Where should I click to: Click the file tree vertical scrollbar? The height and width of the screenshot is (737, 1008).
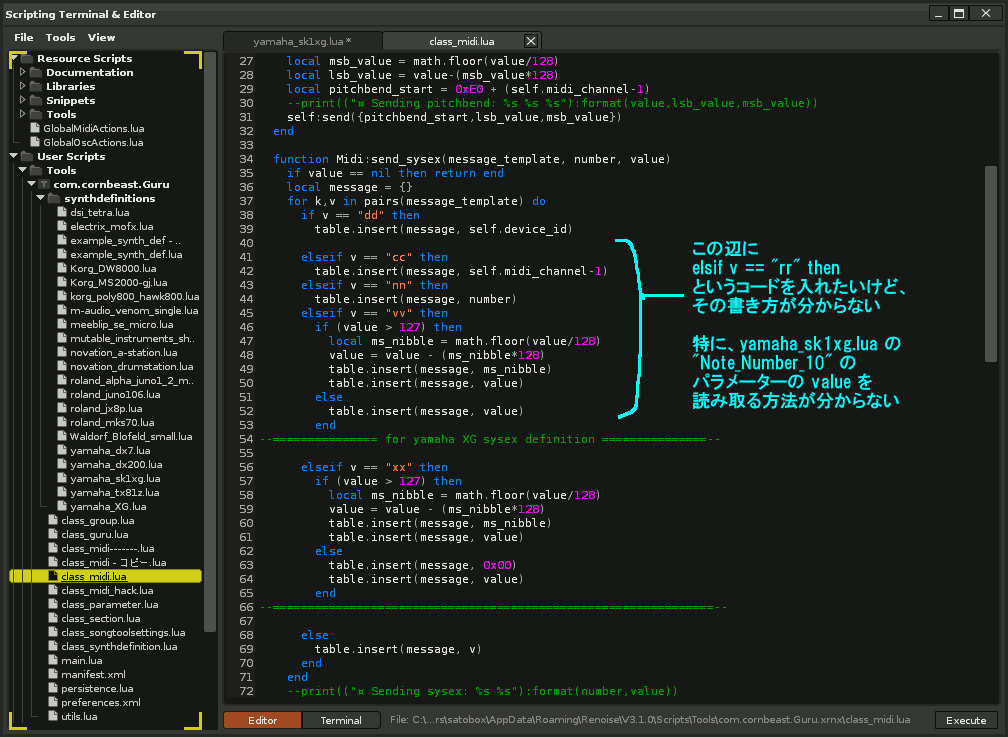pos(210,341)
